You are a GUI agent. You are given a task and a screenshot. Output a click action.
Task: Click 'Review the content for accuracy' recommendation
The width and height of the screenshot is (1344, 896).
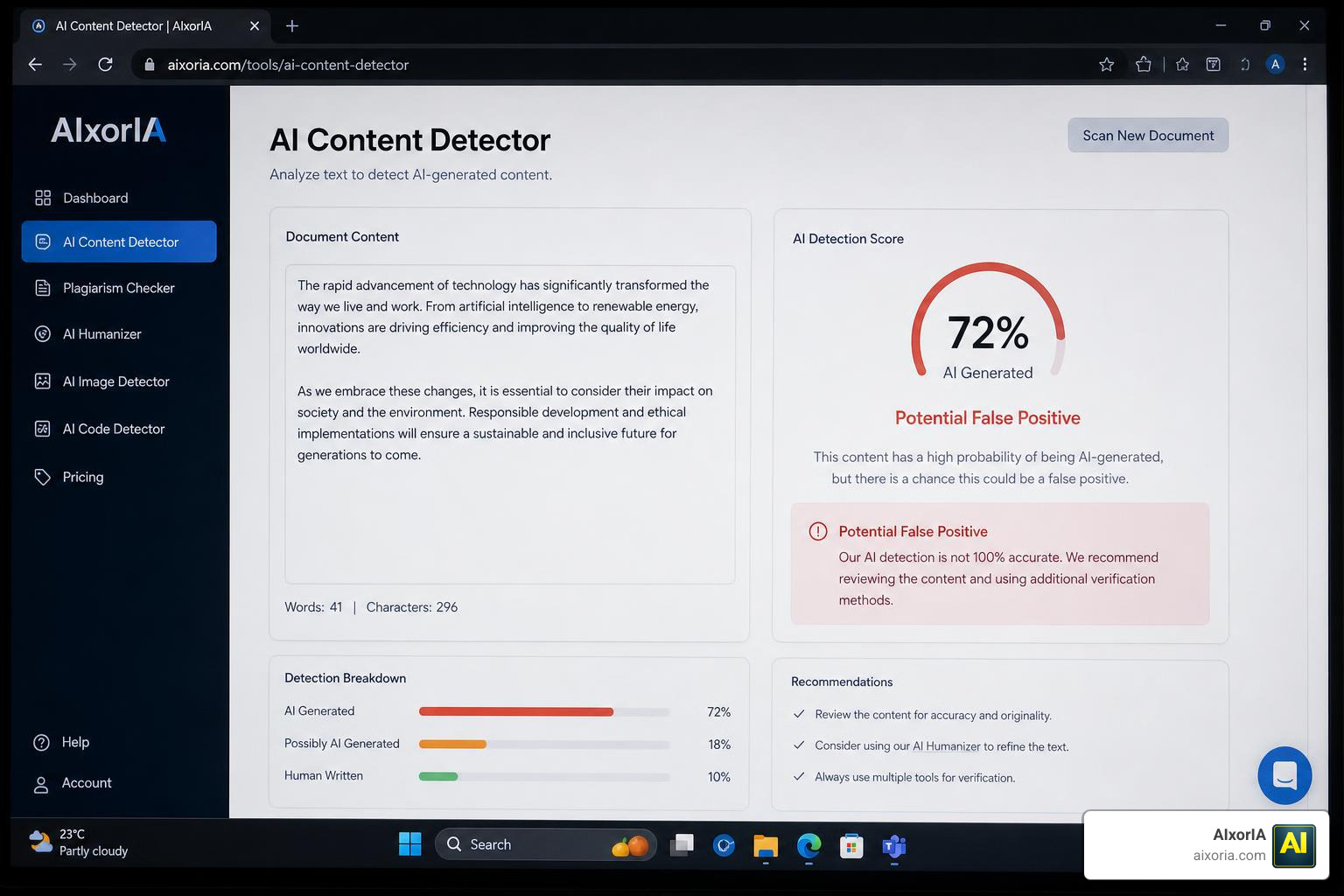933,715
